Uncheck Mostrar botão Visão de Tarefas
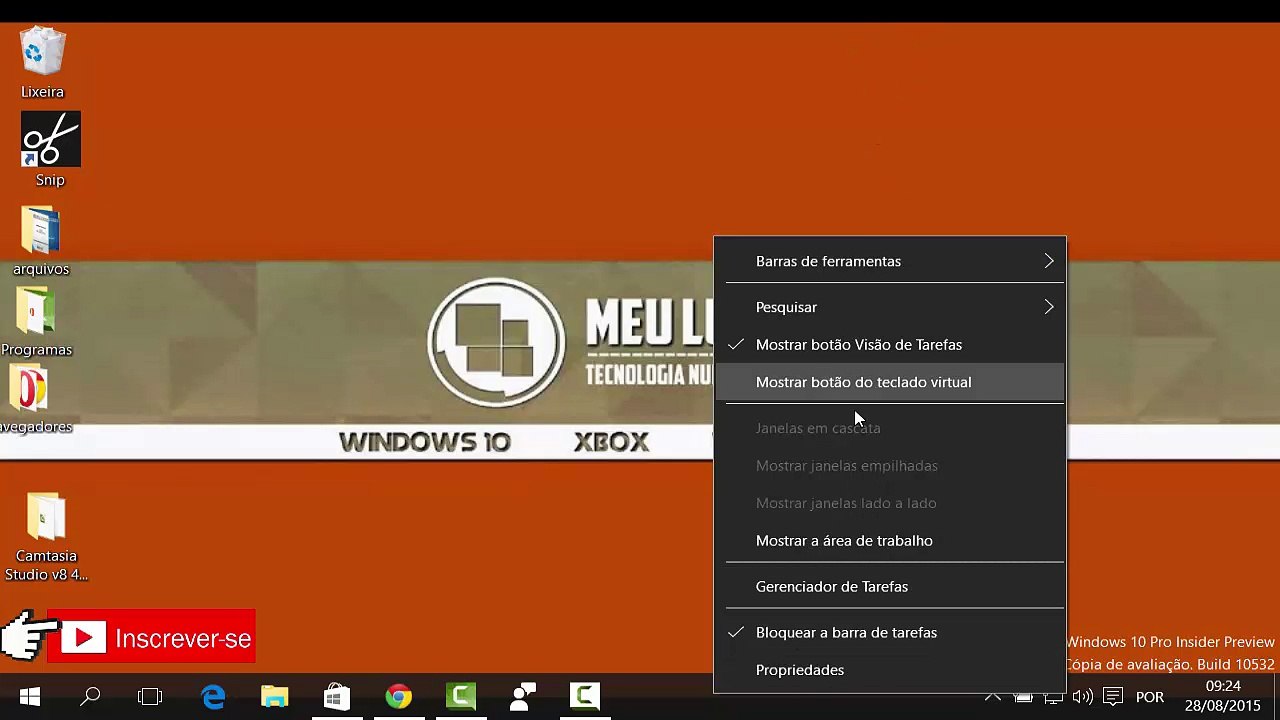This screenshot has height=720, width=1280. click(x=890, y=345)
